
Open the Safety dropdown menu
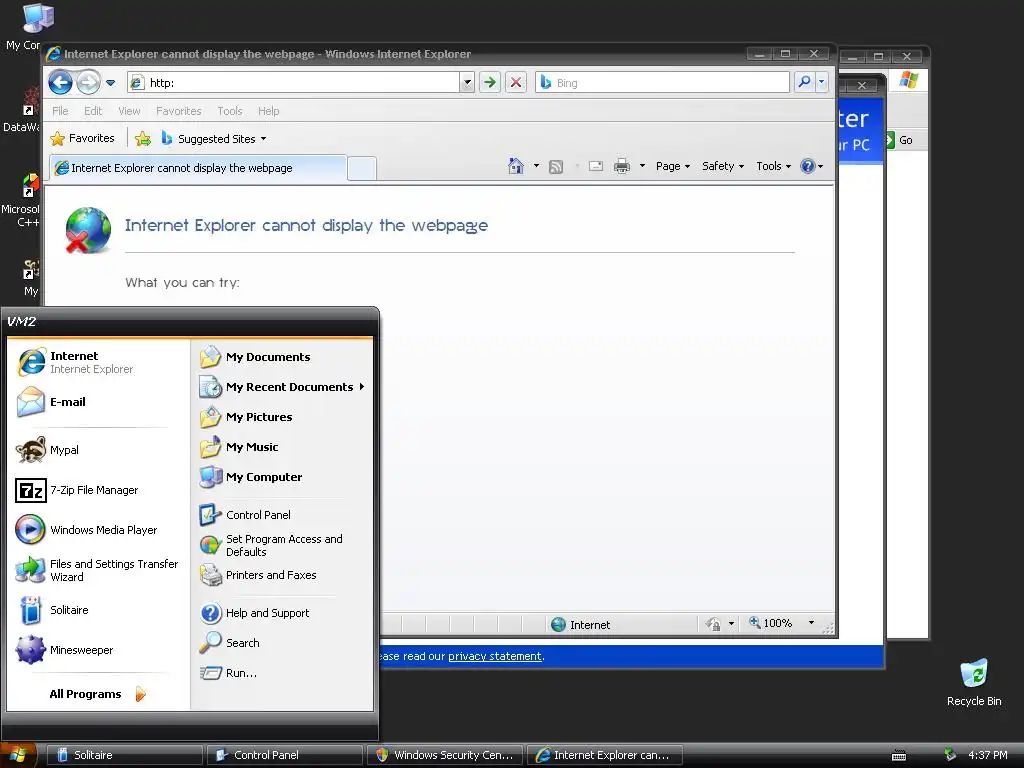(x=723, y=166)
